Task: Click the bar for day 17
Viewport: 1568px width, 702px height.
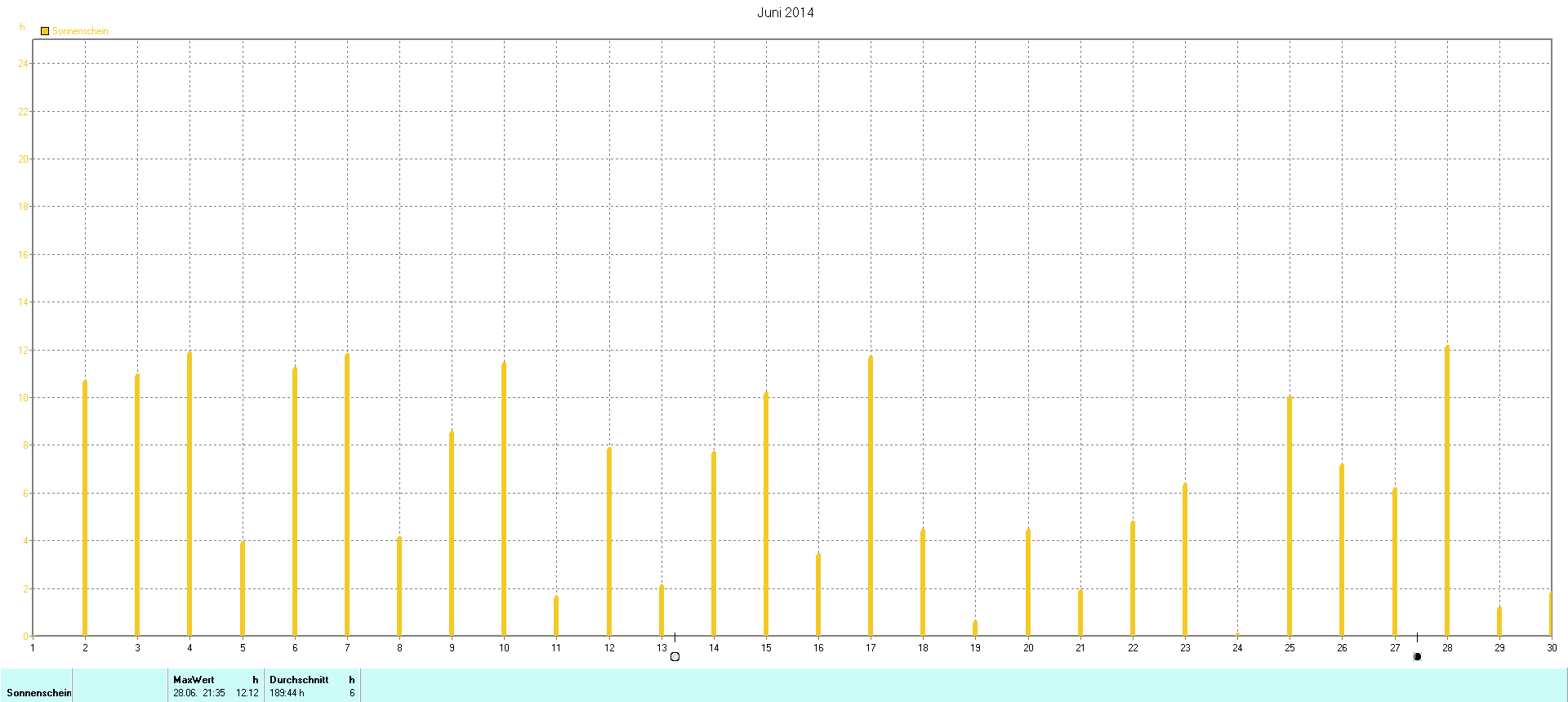Action: click(x=871, y=495)
